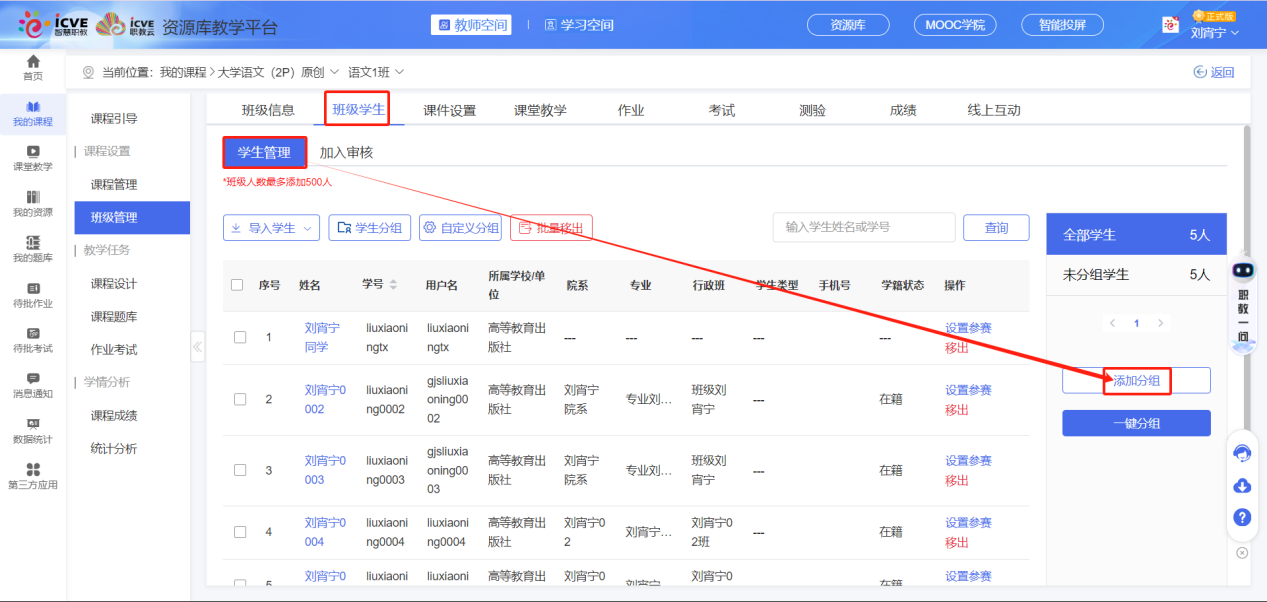The height and width of the screenshot is (602, 1267).
Task: Click the 首页 home icon in sidebar
Action: coord(33,64)
